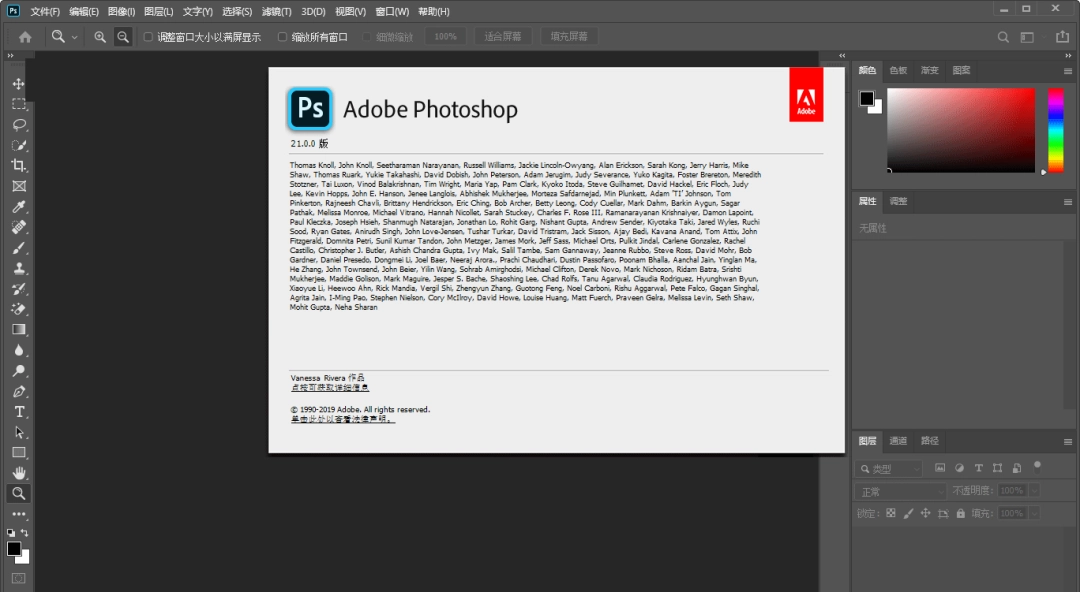Select the Move tool
Image resolution: width=1080 pixels, height=592 pixels.
pos(19,83)
